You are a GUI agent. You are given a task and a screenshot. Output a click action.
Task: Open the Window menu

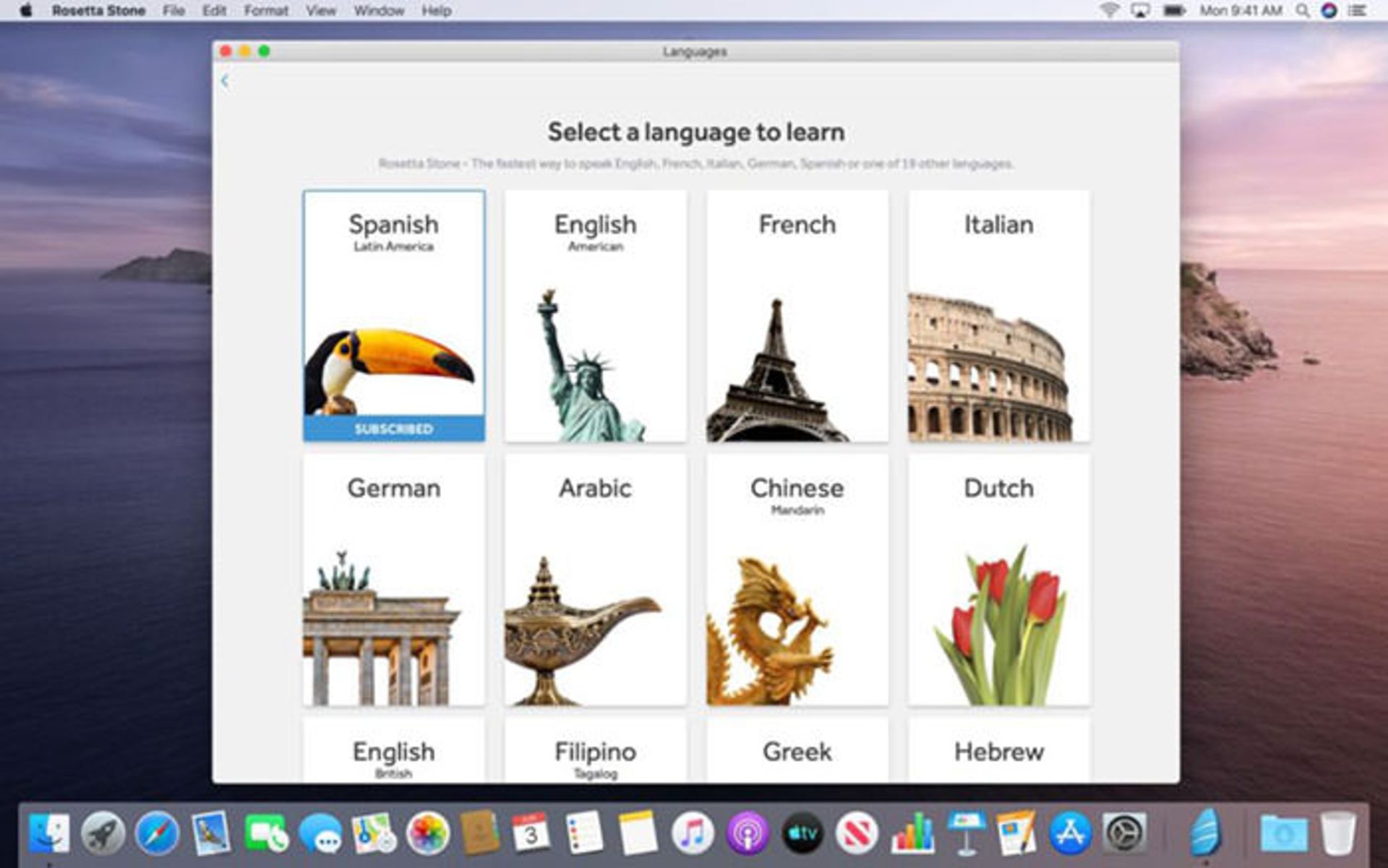click(379, 10)
